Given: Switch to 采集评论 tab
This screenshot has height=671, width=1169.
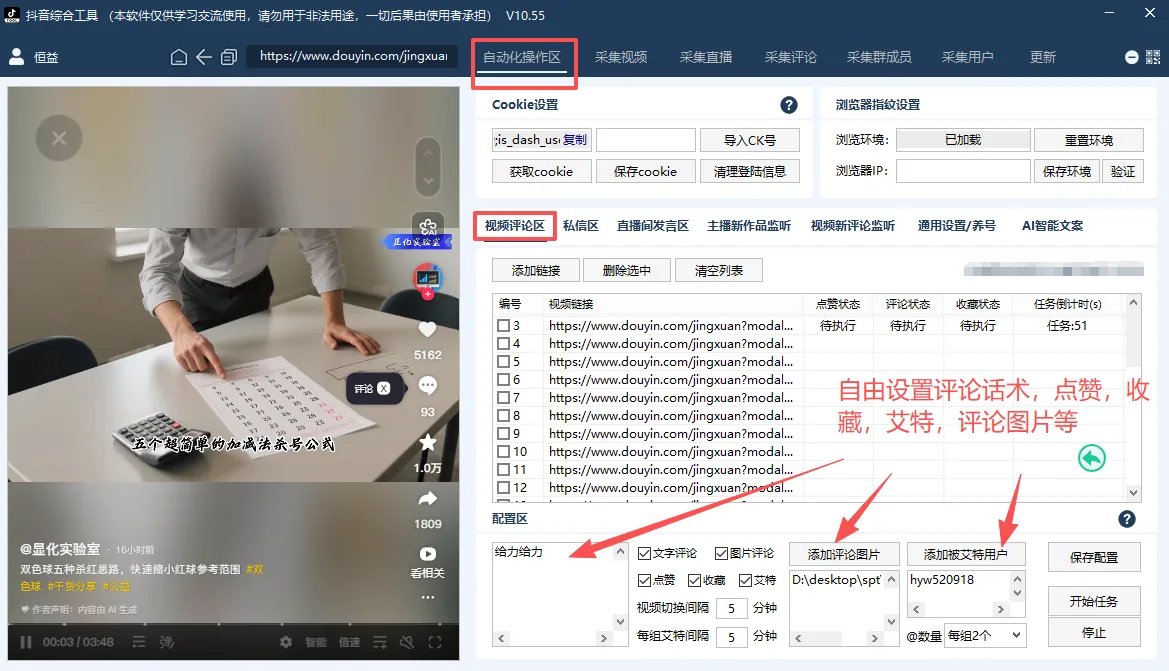Looking at the screenshot, I should point(790,57).
